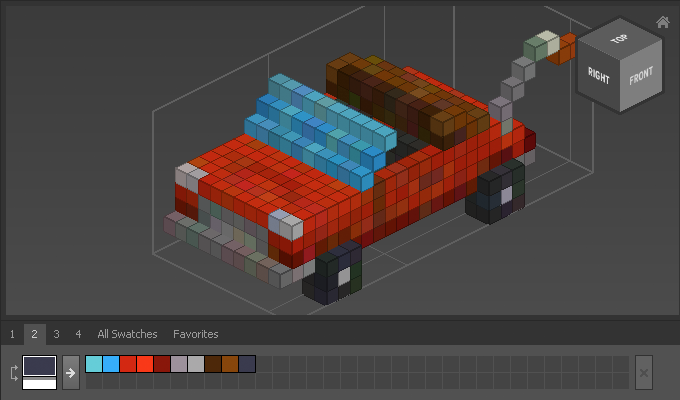680x400 pixels.
Task: Choose the bright orange-red swatch
Action: click(x=145, y=364)
